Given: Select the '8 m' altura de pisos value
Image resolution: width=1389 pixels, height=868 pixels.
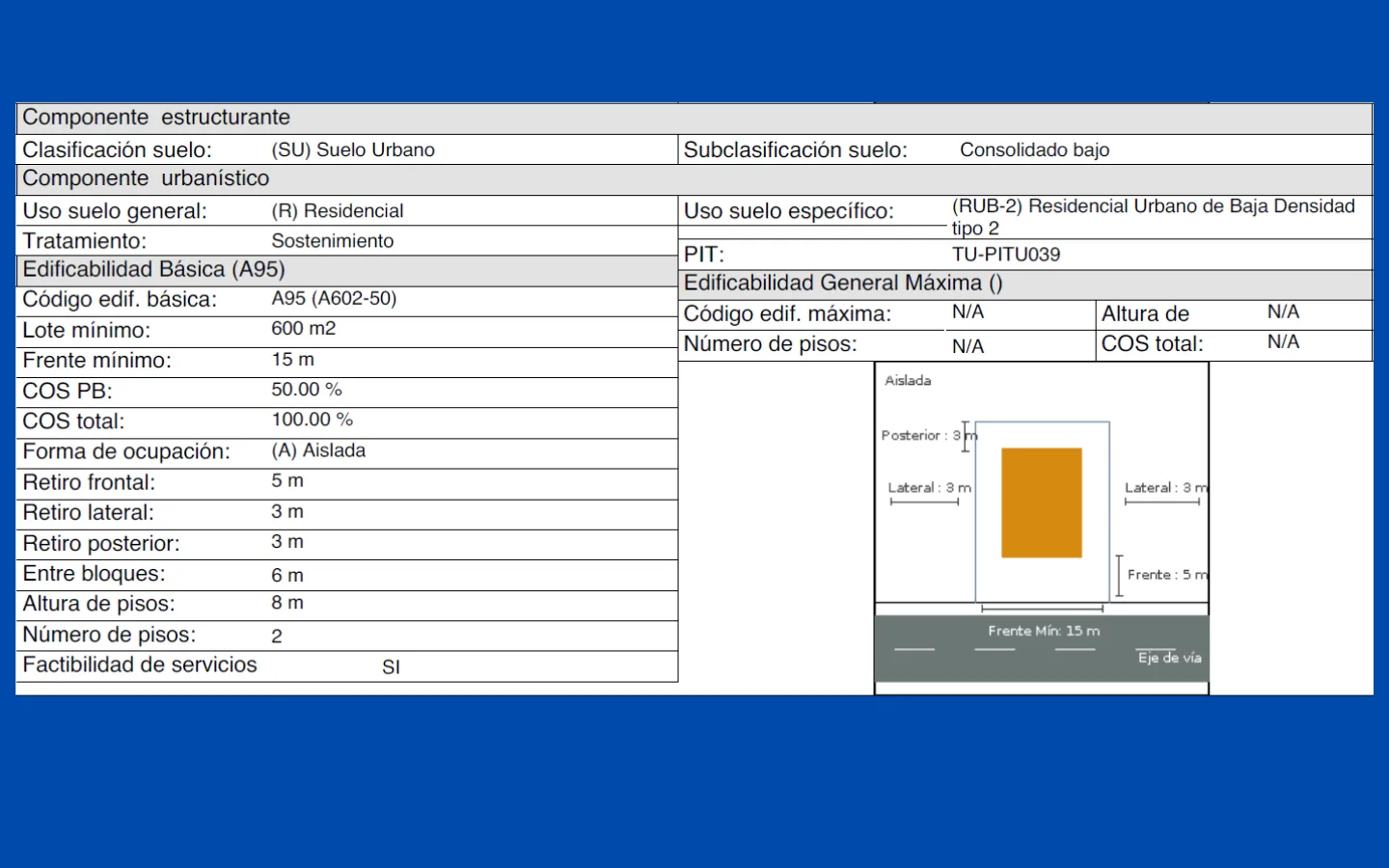Looking at the screenshot, I should 287,603.
